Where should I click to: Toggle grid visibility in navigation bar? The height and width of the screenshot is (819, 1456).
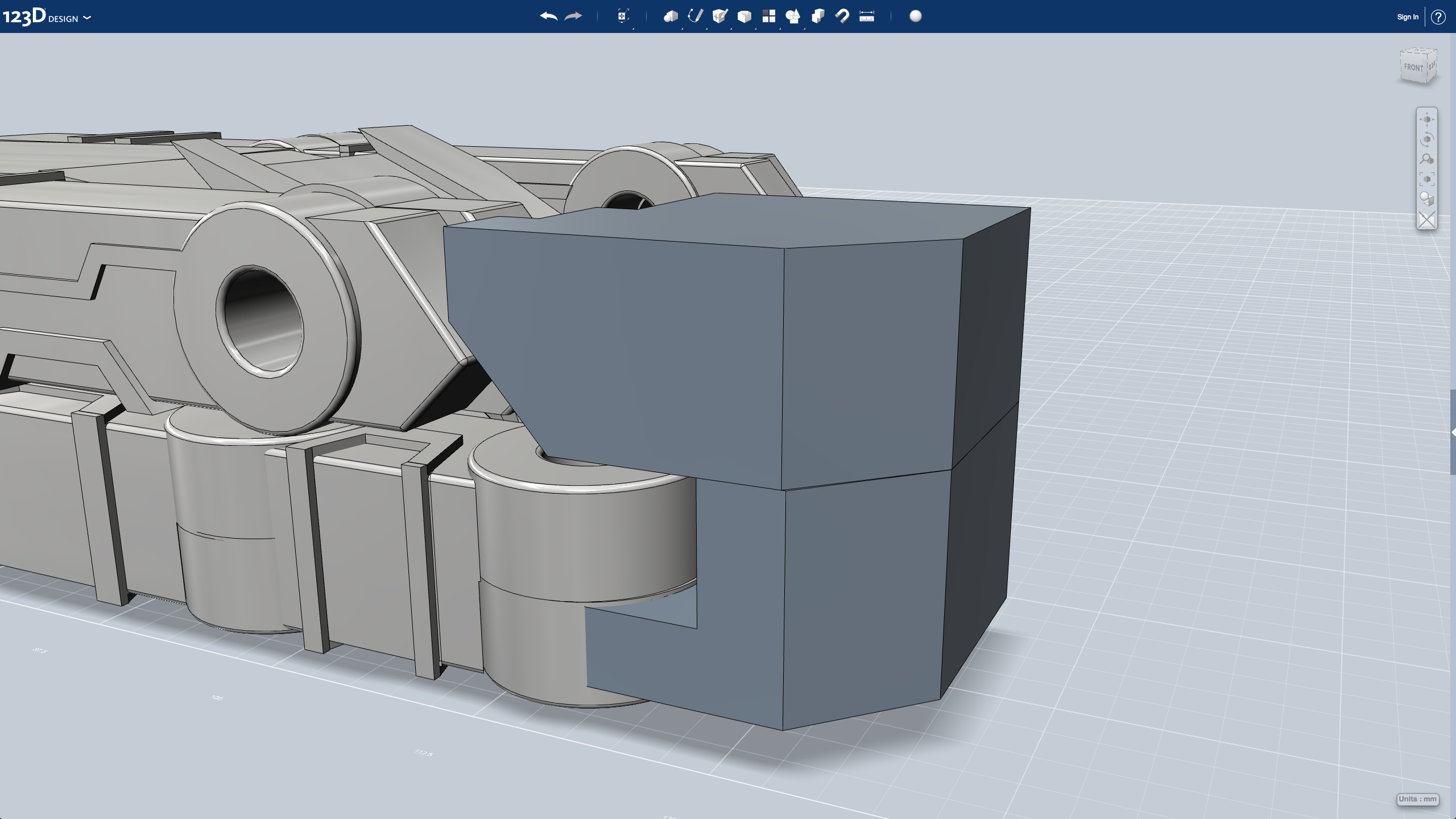tap(1426, 220)
